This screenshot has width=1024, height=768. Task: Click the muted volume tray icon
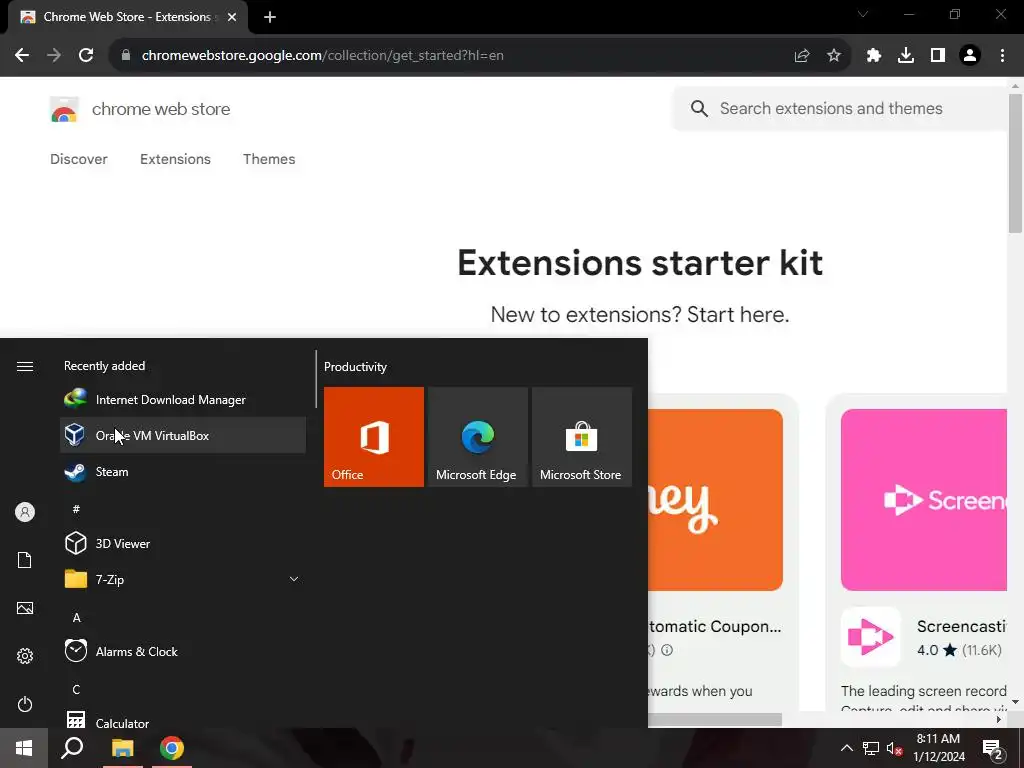click(894, 748)
